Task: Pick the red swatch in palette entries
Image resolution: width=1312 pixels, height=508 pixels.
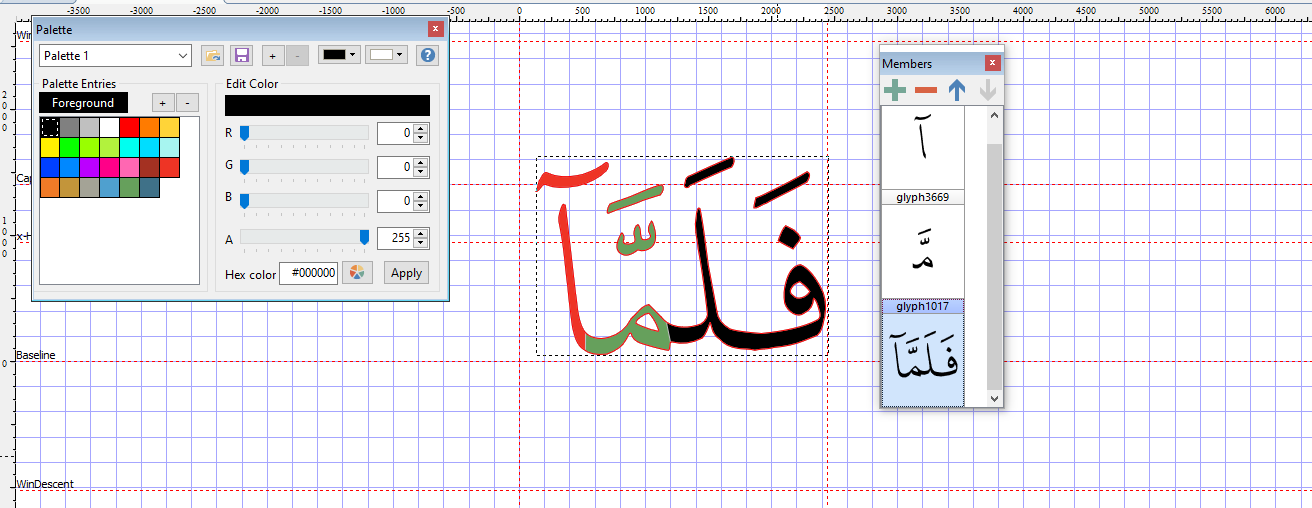Action: (129, 127)
